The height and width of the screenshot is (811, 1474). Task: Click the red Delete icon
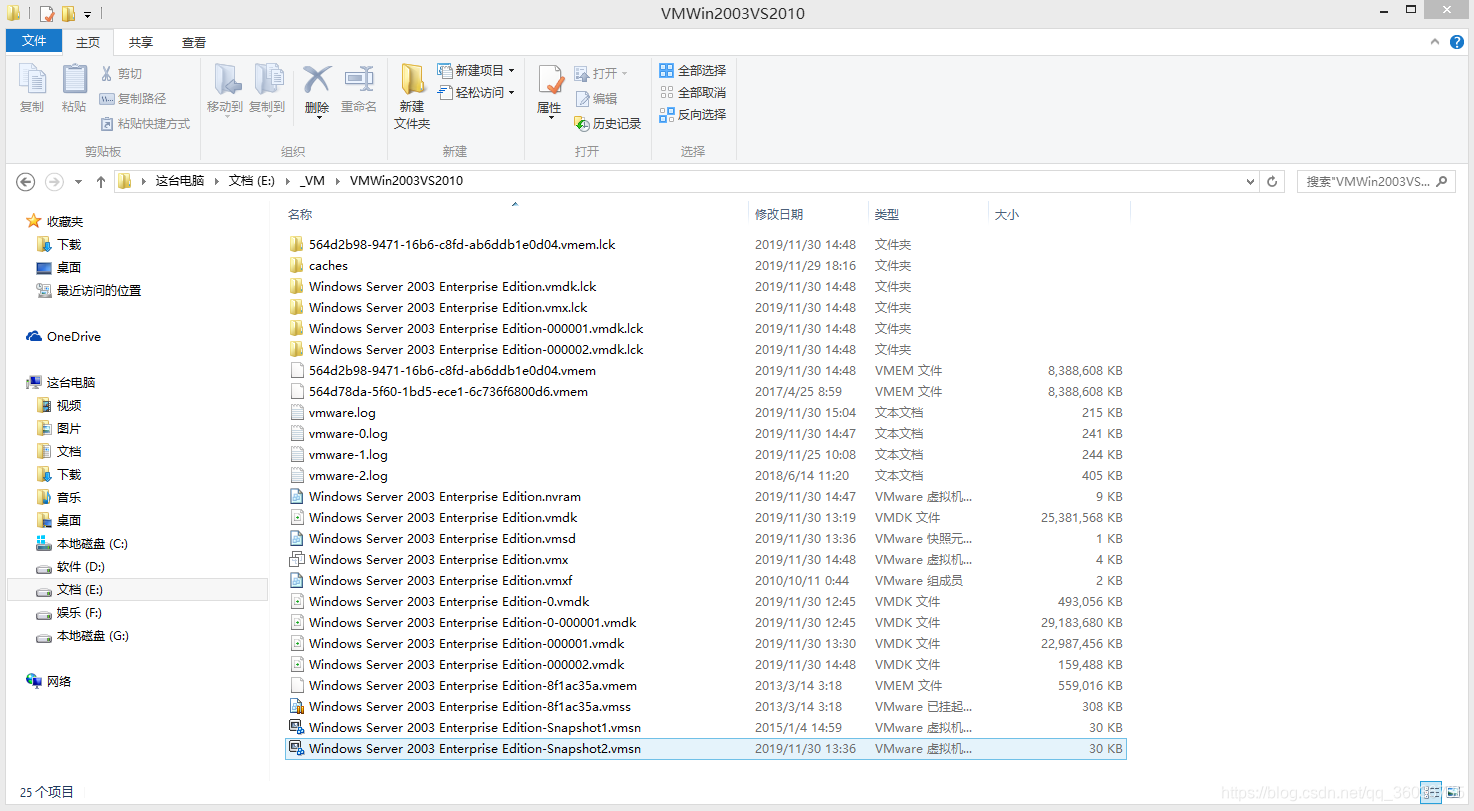pos(317,79)
